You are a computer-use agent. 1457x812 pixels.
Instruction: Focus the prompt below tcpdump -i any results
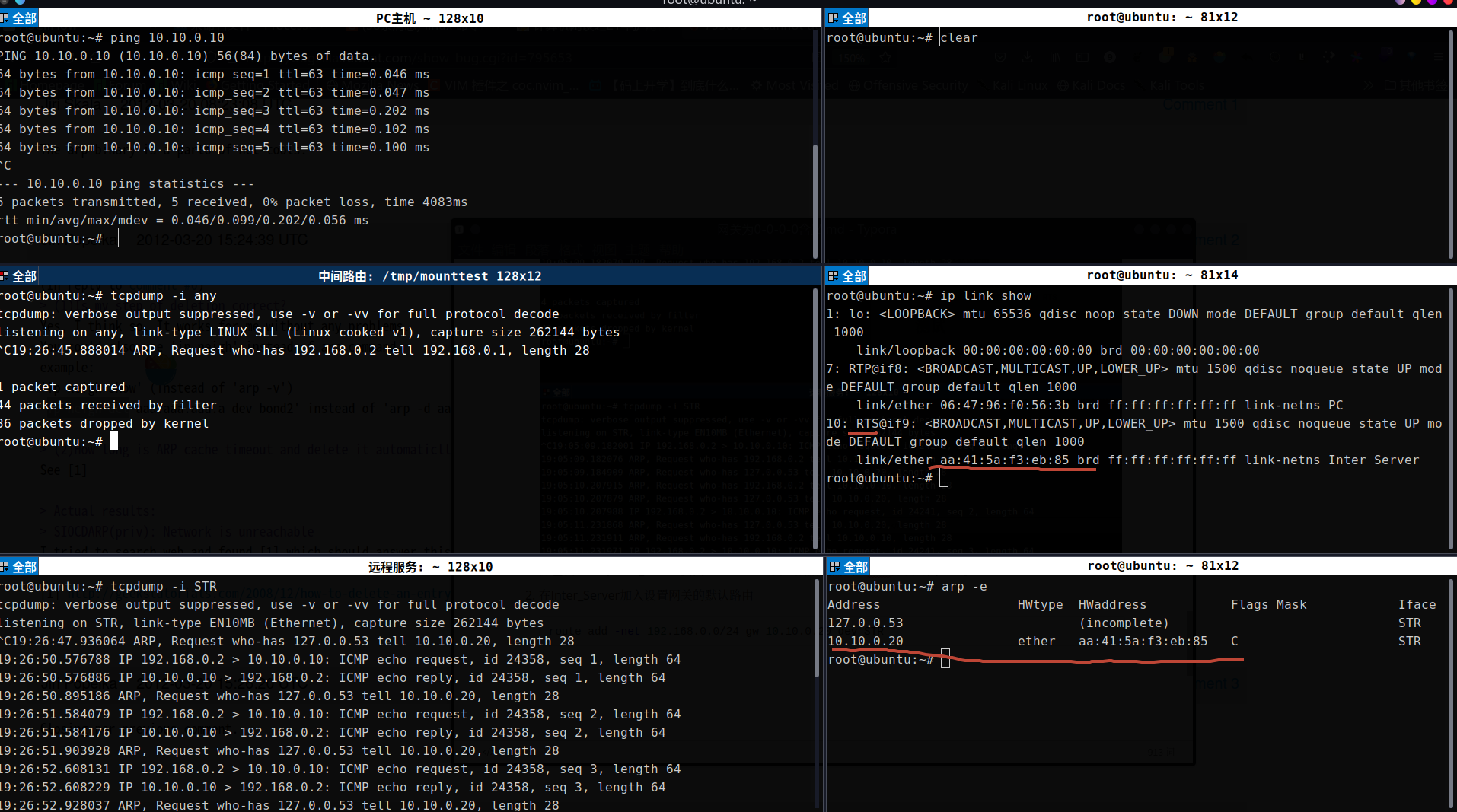(x=114, y=442)
